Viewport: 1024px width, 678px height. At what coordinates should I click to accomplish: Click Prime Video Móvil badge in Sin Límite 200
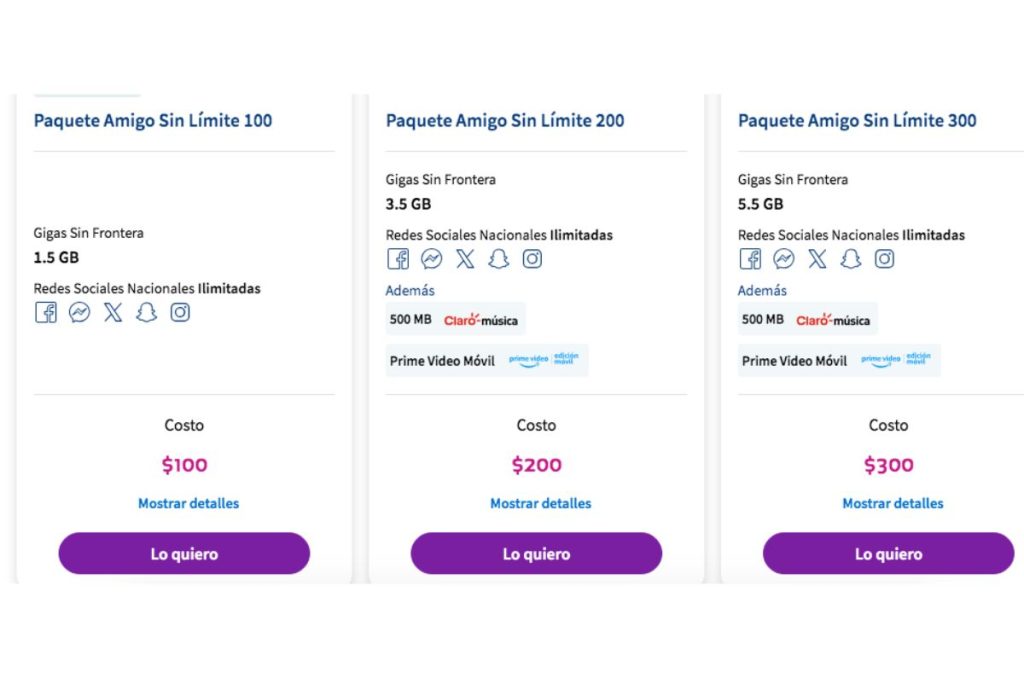click(487, 360)
